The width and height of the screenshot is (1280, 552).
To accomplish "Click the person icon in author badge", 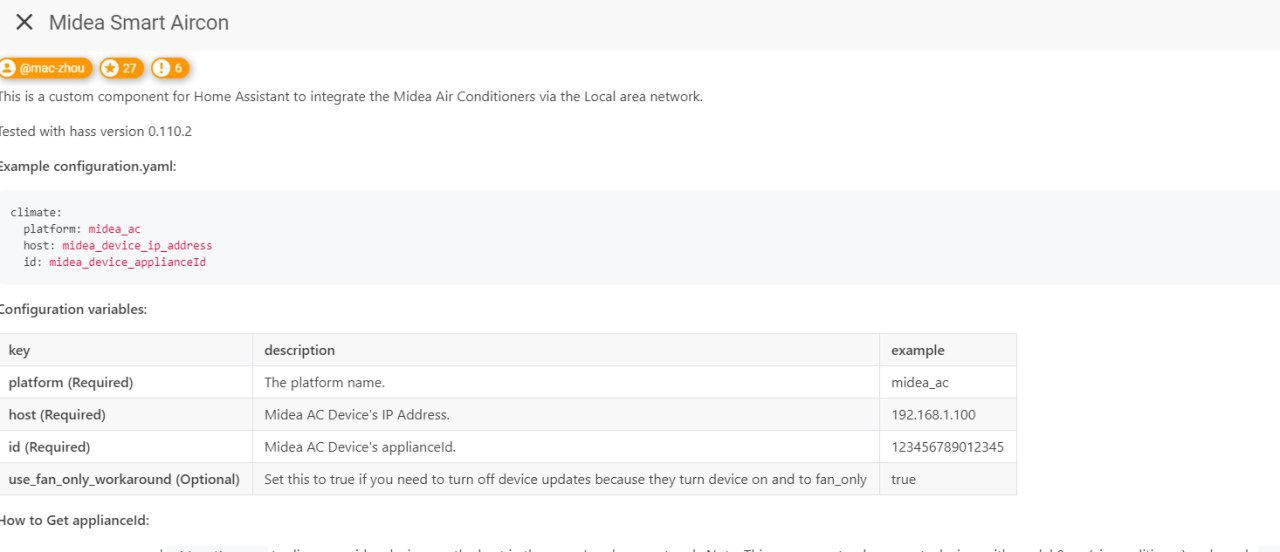I will 8,68.
